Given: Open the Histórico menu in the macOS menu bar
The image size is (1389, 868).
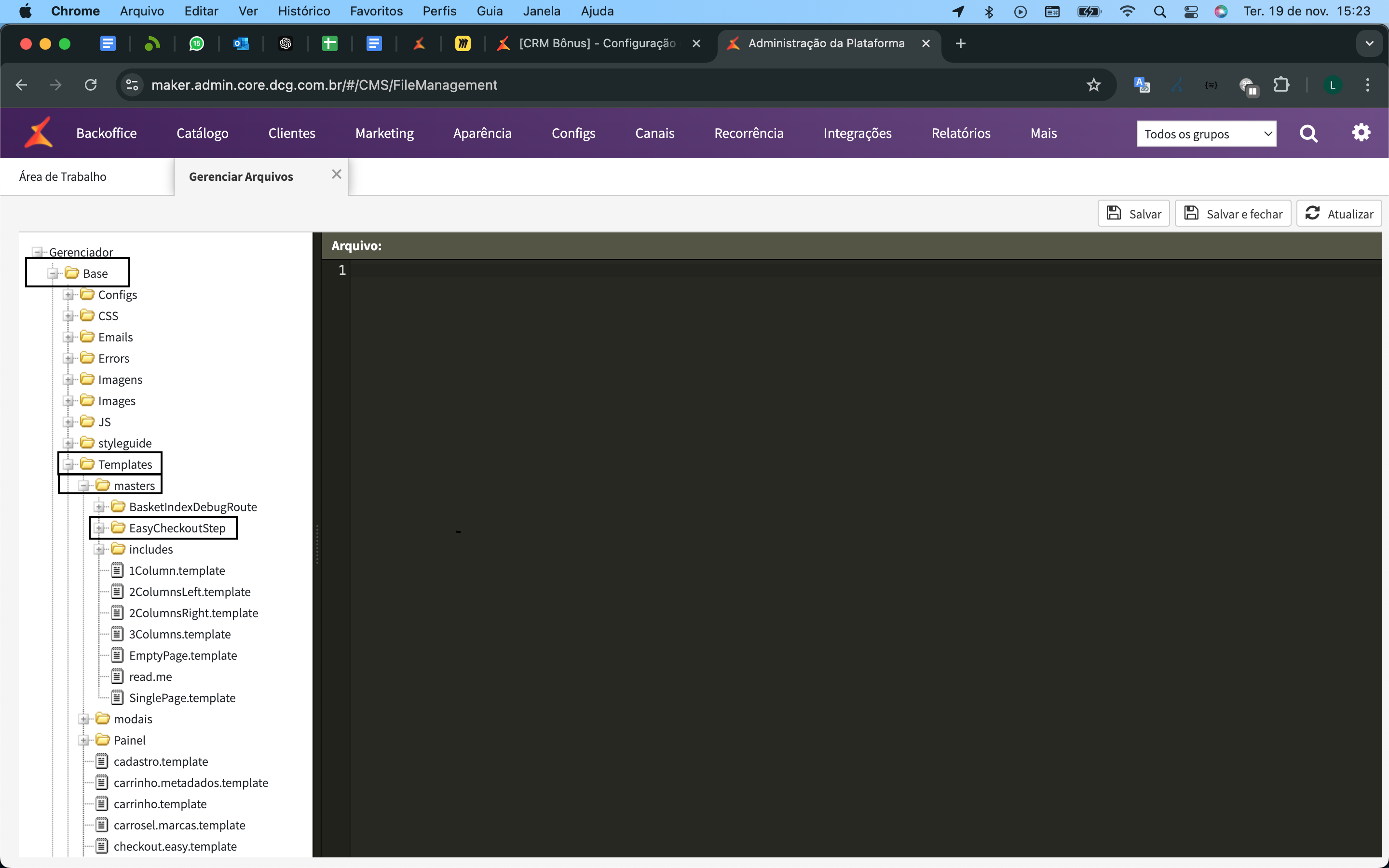Looking at the screenshot, I should click(304, 12).
